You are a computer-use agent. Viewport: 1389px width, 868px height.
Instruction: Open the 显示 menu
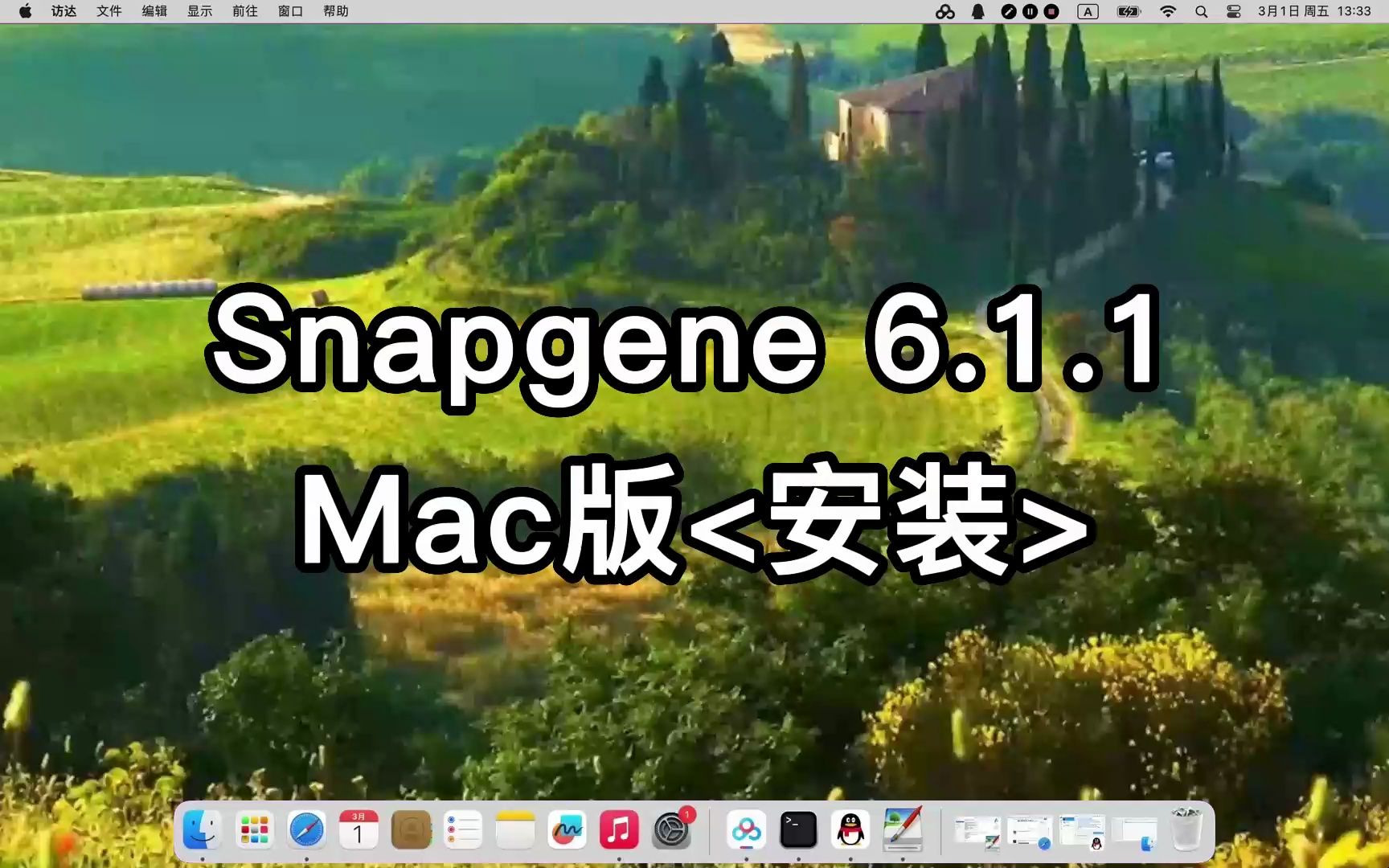pyautogui.click(x=199, y=11)
